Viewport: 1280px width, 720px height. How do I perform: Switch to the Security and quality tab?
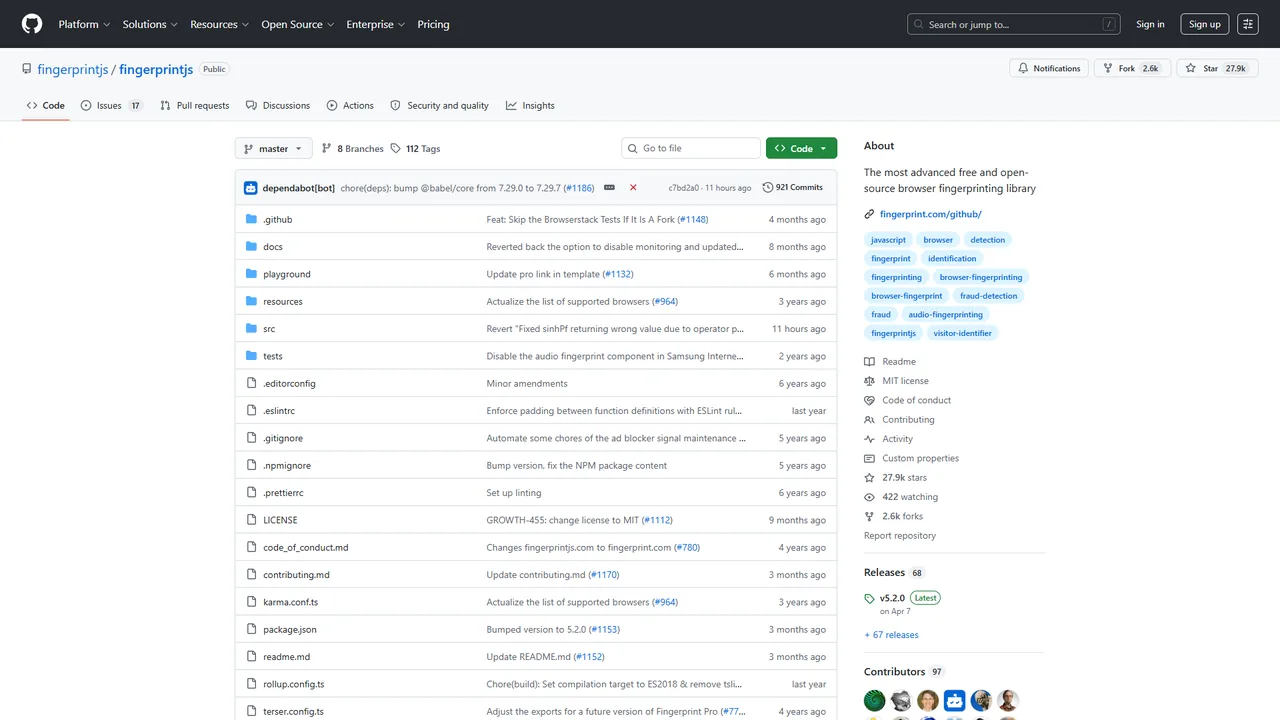[440, 105]
